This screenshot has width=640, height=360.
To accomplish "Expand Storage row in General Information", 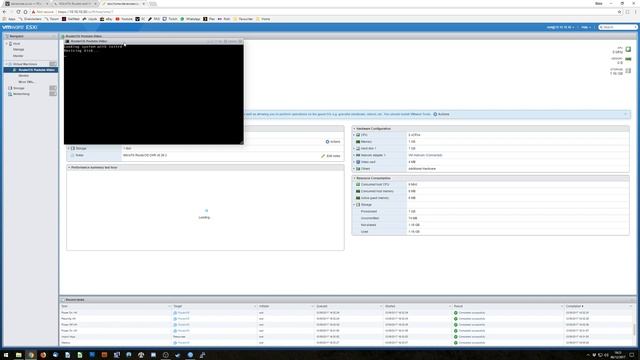I will [69, 148].
